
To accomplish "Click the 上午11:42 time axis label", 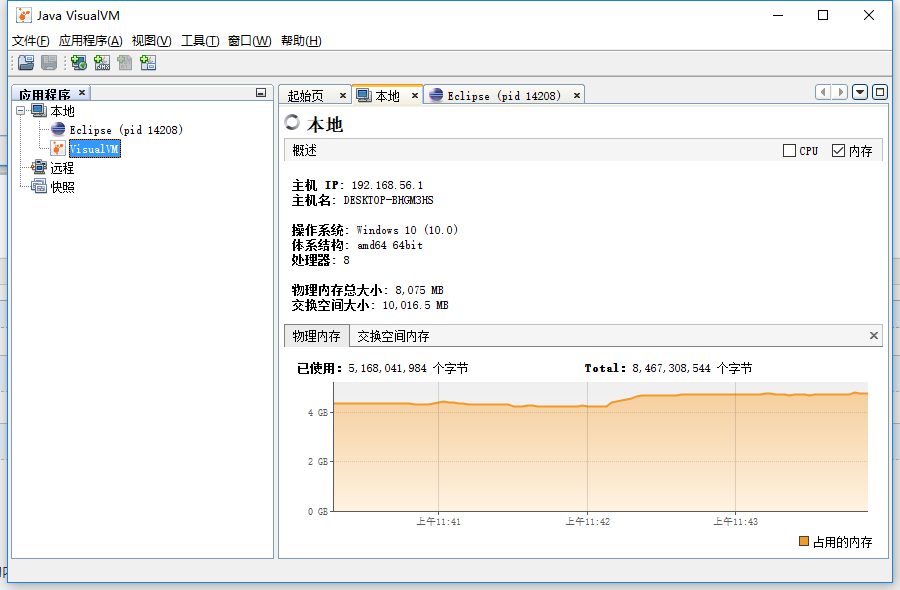I will pos(587,521).
